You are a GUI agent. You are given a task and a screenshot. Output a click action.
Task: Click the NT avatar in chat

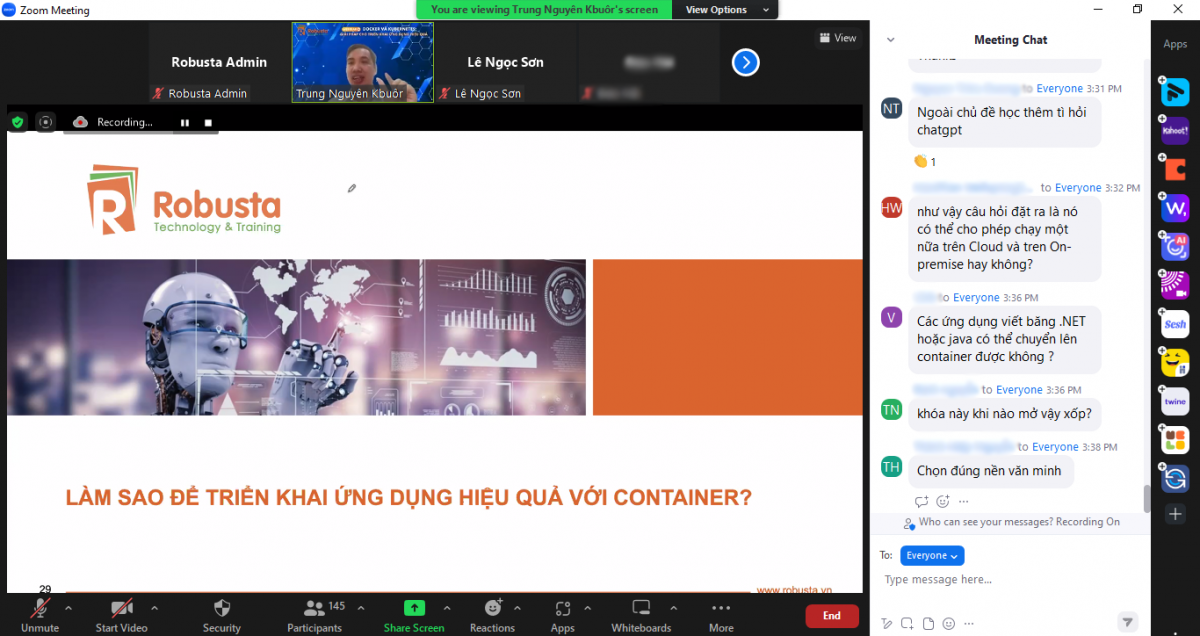click(x=891, y=109)
